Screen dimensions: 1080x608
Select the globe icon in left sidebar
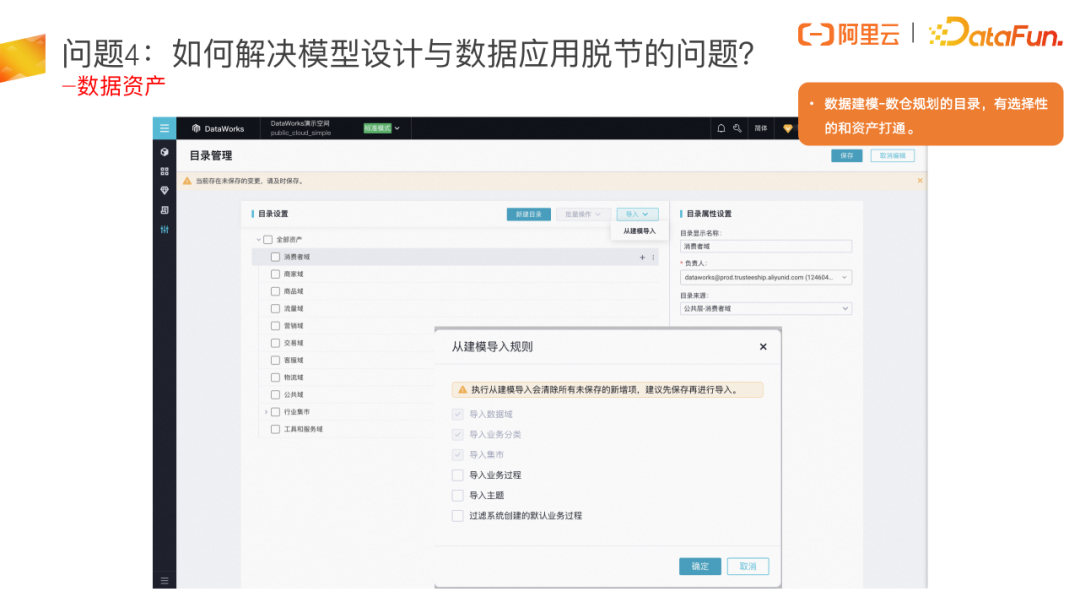tap(164, 151)
